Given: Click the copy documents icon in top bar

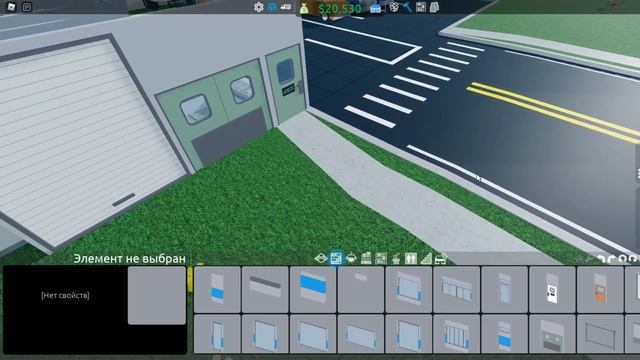Looking at the screenshot, I should point(434,7).
